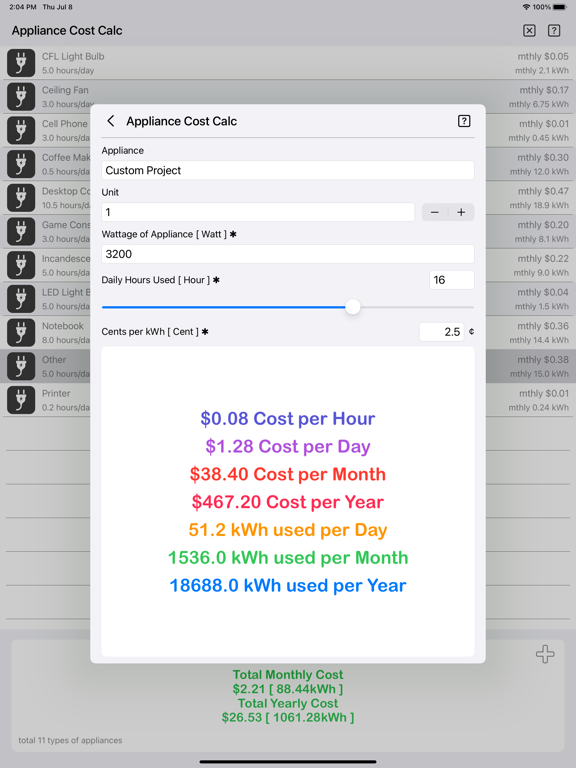
Task: Edit the Cents per kWh field
Action: (442, 332)
